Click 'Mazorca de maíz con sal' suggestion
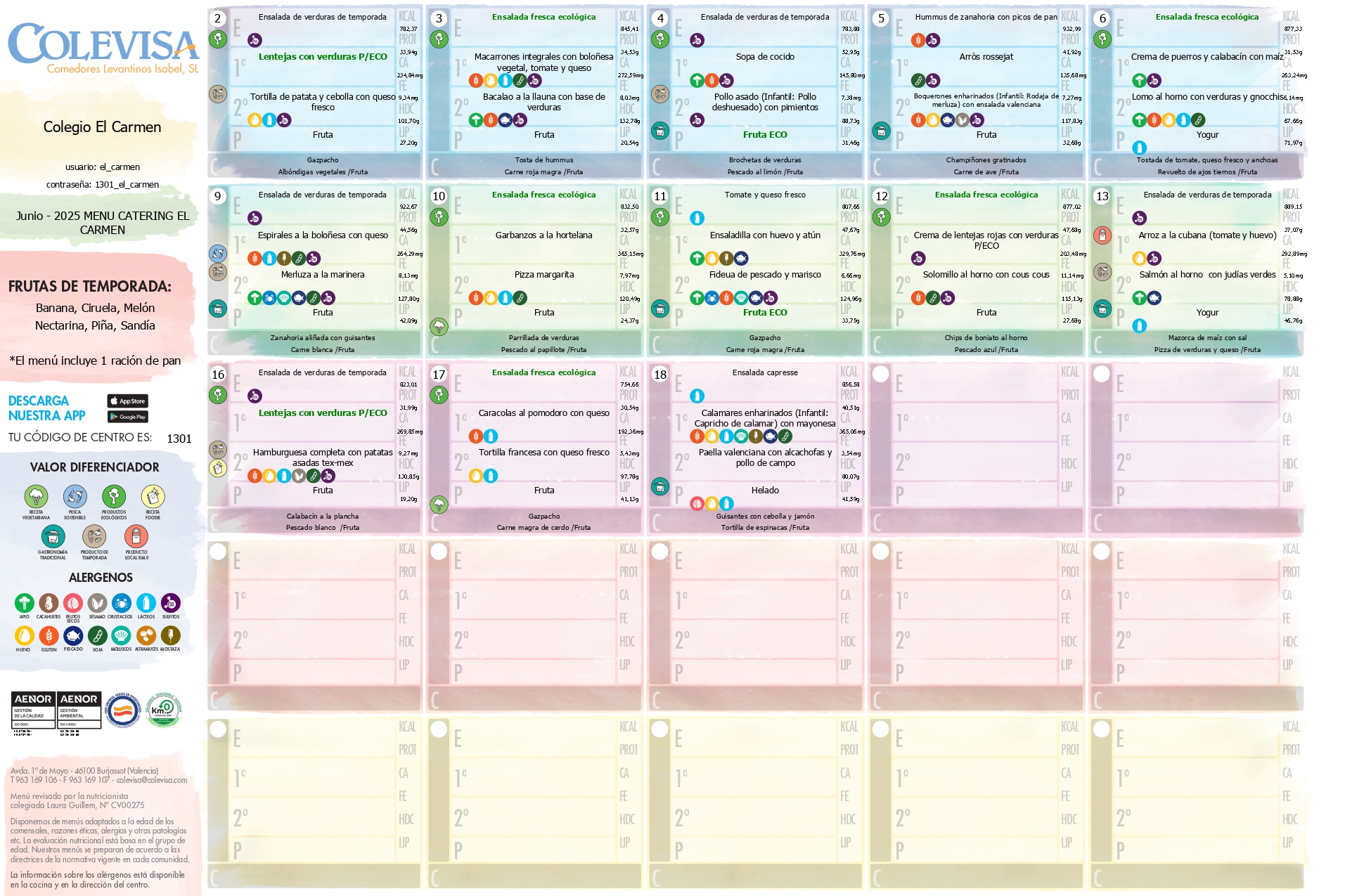 tap(1208, 338)
